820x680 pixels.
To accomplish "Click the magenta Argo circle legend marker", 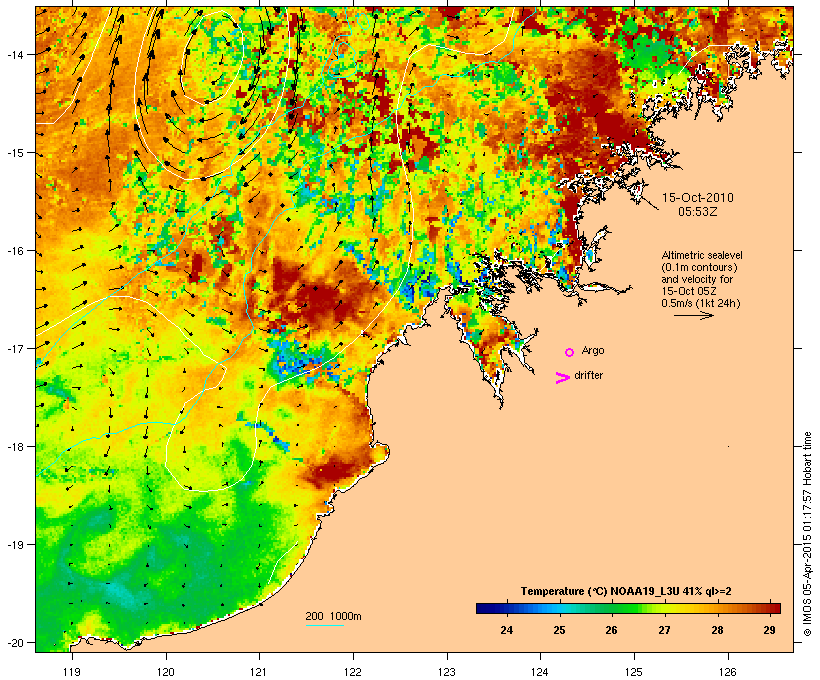I will tap(570, 353).
